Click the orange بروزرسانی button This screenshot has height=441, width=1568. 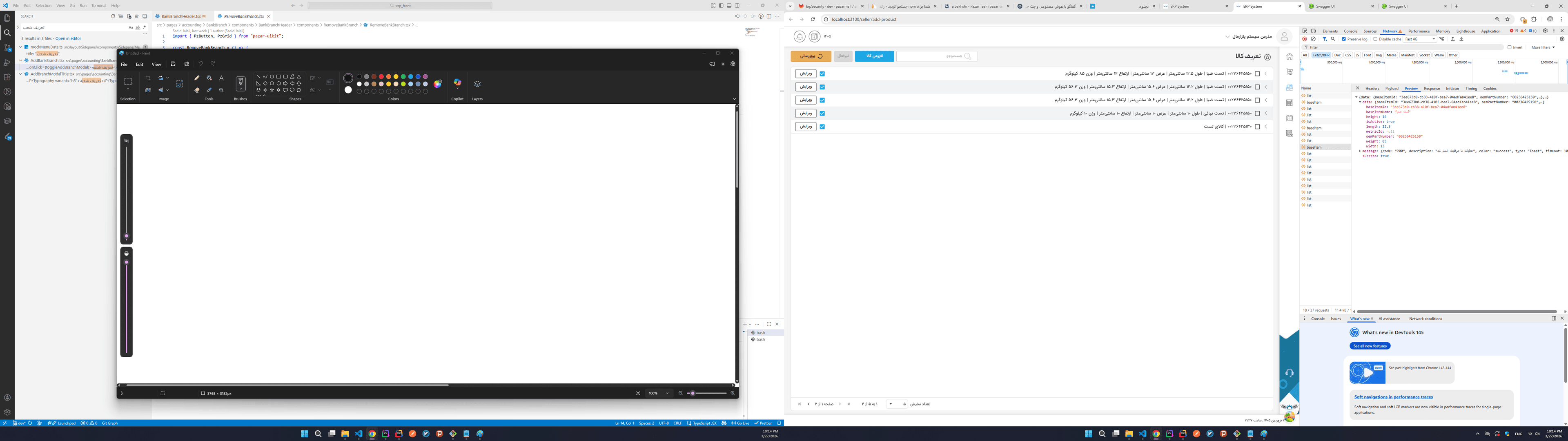(811, 56)
